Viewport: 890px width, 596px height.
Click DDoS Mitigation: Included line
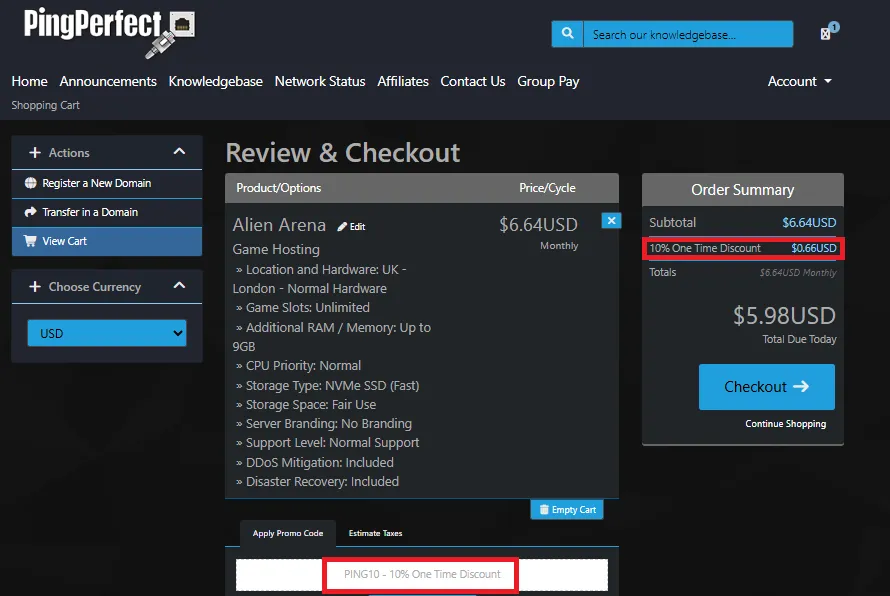(x=314, y=462)
